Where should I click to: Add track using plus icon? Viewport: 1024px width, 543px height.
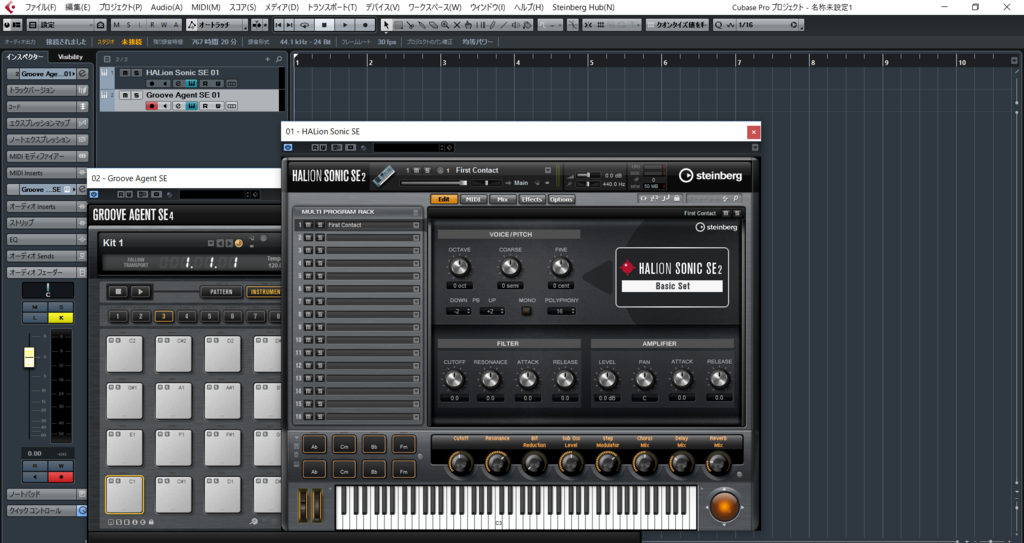click(x=268, y=59)
